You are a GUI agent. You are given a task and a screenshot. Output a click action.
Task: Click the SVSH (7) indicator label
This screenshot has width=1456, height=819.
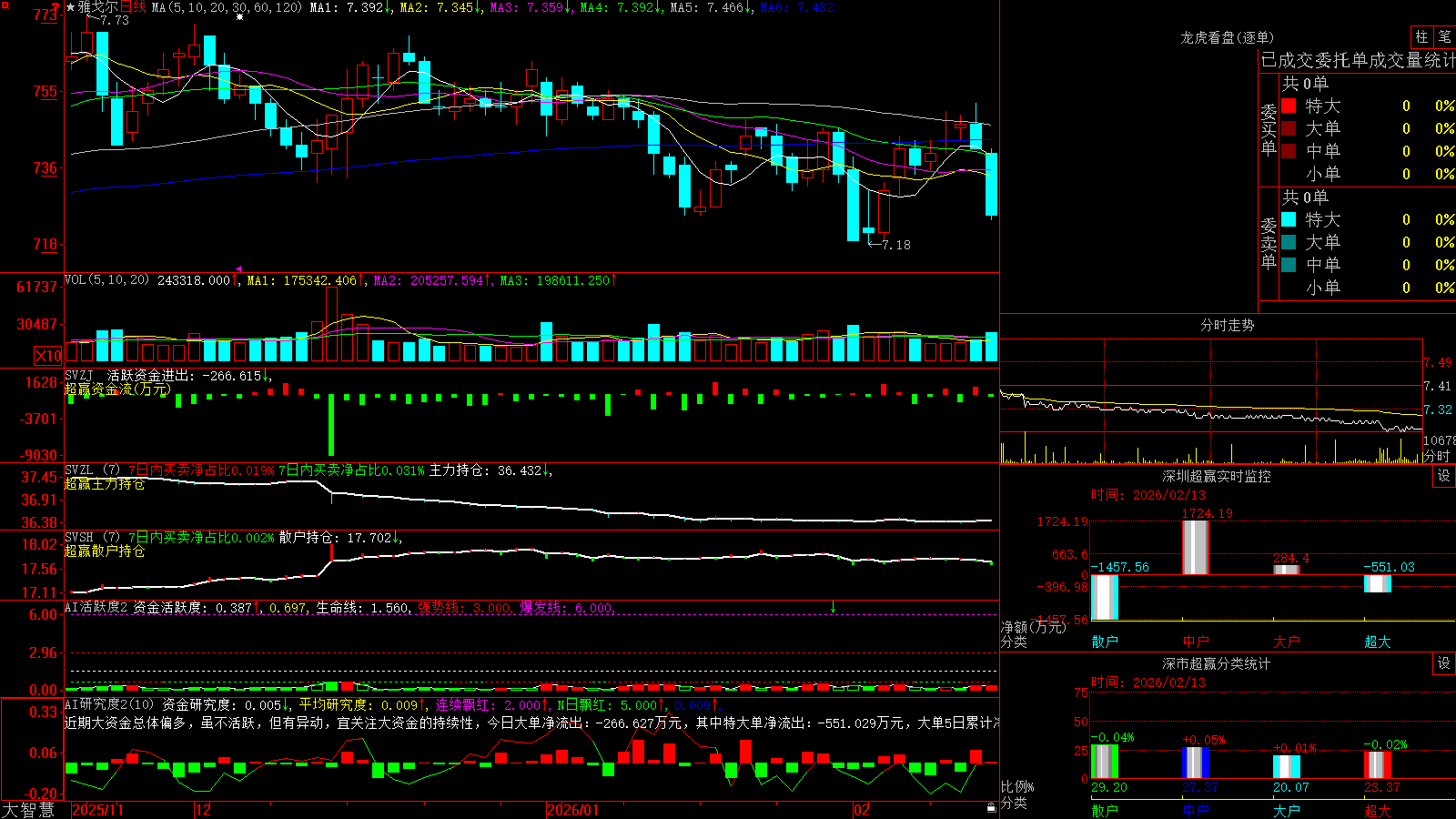click(92, 538)
